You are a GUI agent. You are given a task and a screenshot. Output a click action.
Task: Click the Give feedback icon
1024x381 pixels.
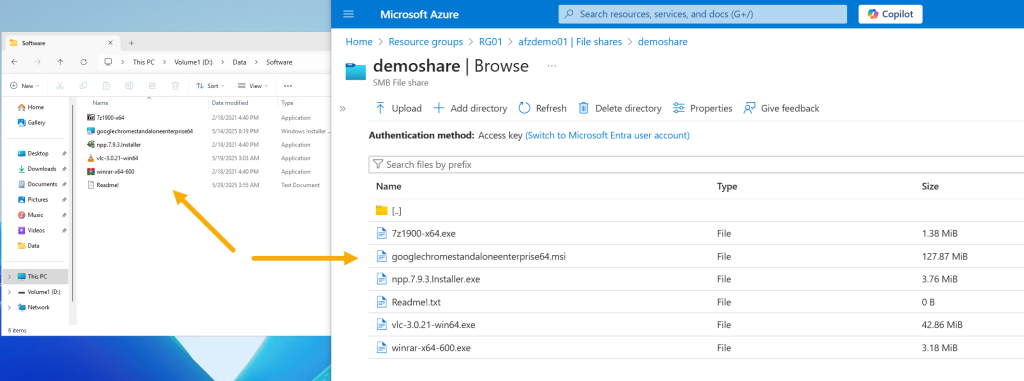750,108
